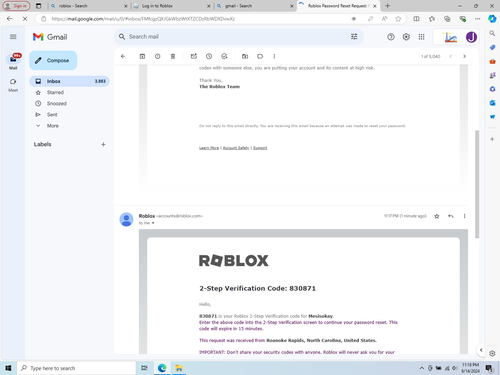The width and height of the screenshot is (500, 375).
Task: Move conversation to folder icon
Action: [x=245, y=56]
